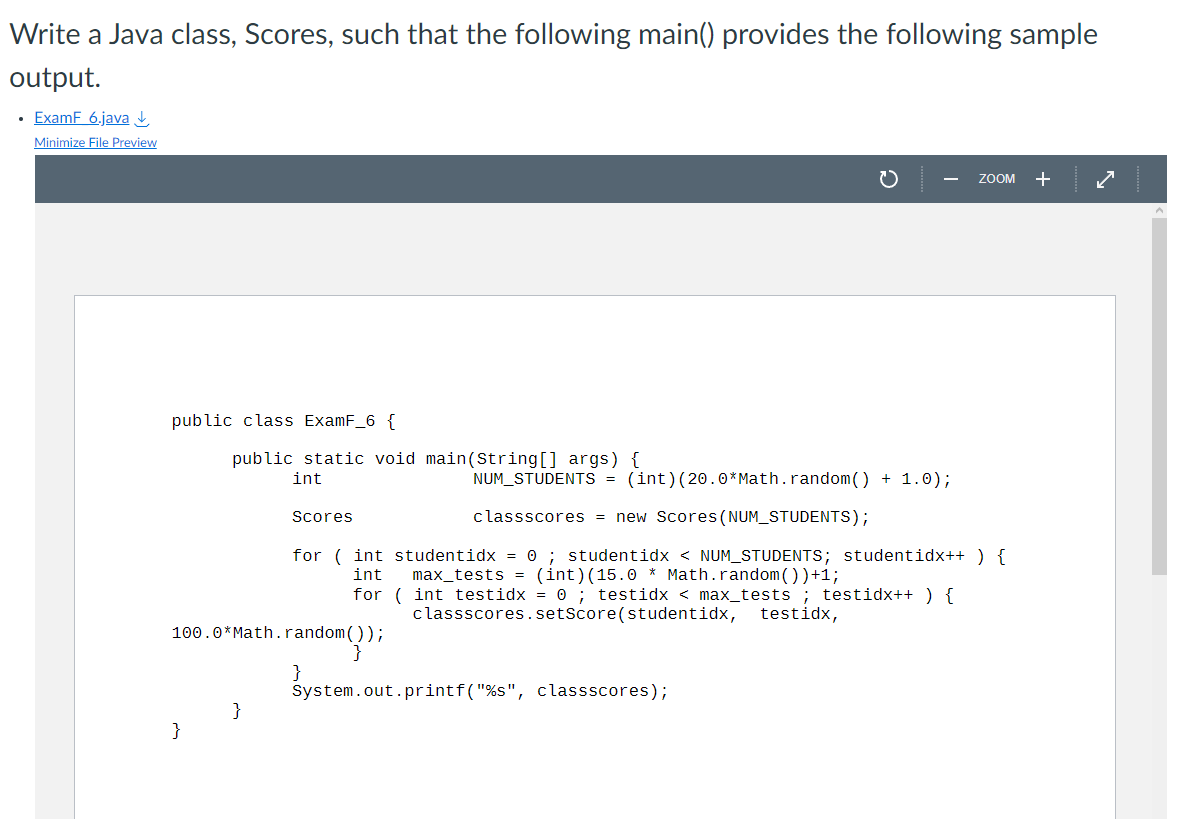Viewport: 1179px width, 819px height.
Task: Enter fullscreen with the expand arrow icon
Action: (1105, 178)
